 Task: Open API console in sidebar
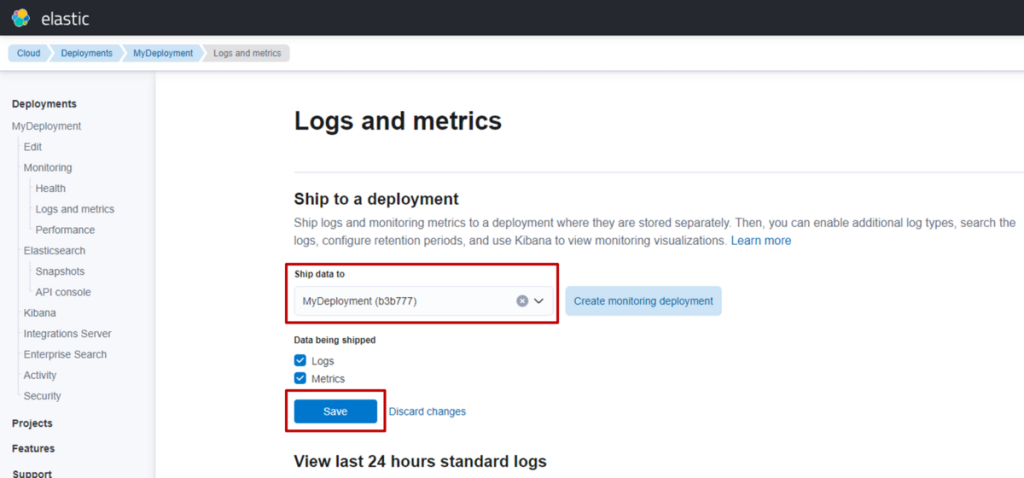click(x=63, y=292)
